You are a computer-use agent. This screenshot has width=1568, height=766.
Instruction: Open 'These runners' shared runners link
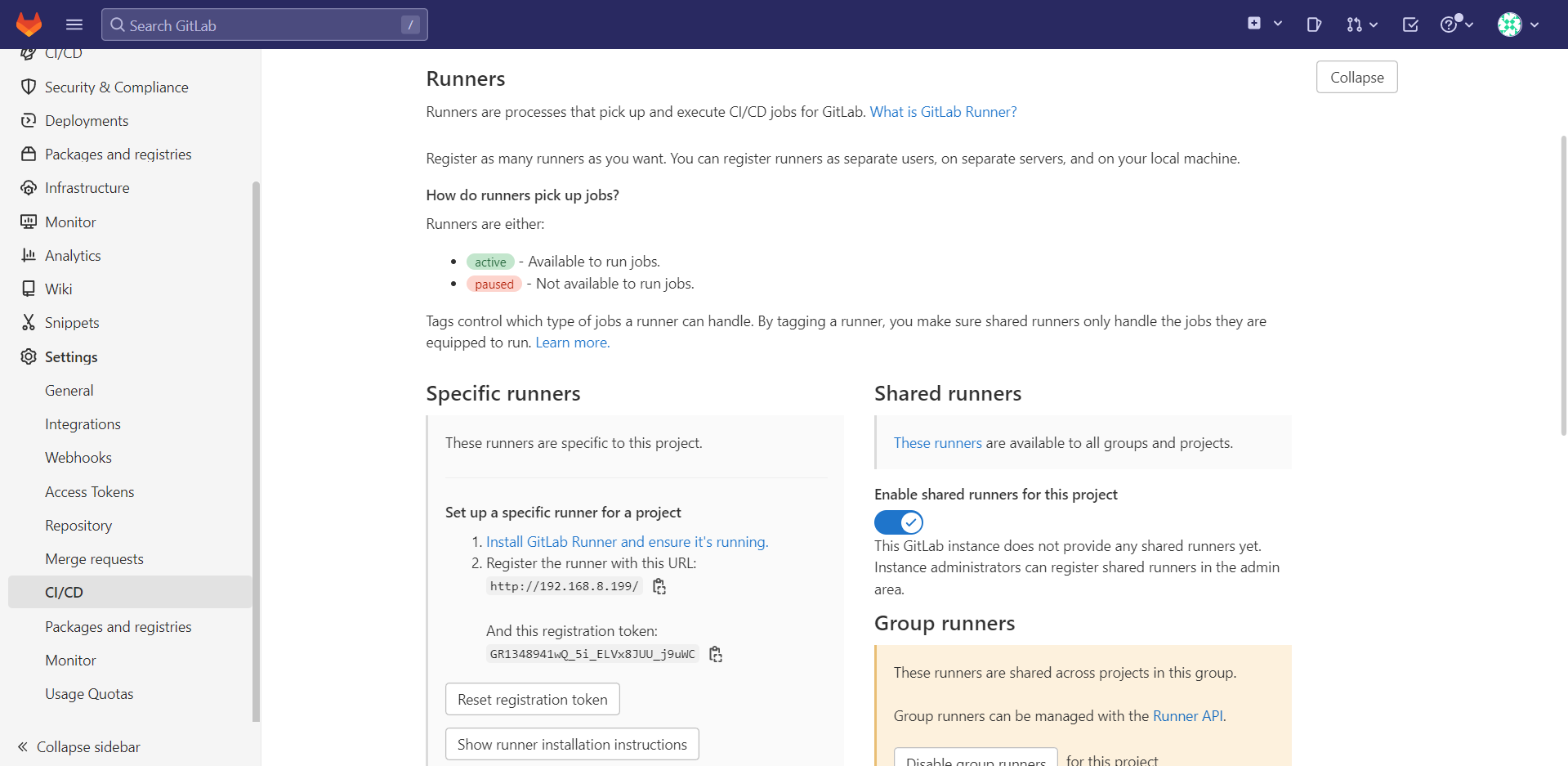tap(937, 443)
